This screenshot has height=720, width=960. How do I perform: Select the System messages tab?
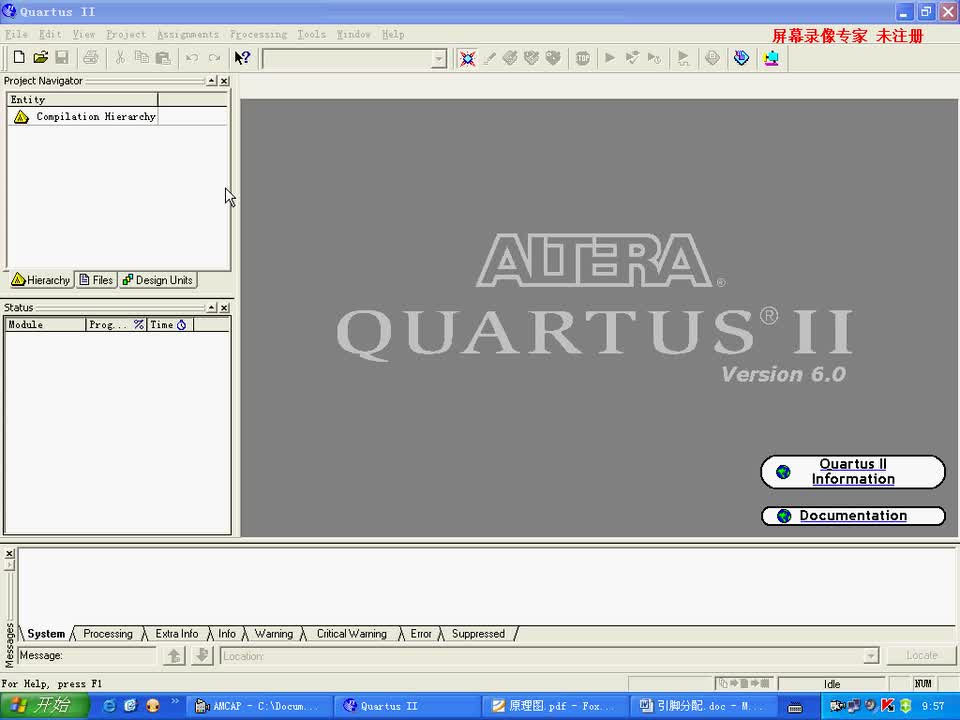pyautogui.click(x=46, y=634)
